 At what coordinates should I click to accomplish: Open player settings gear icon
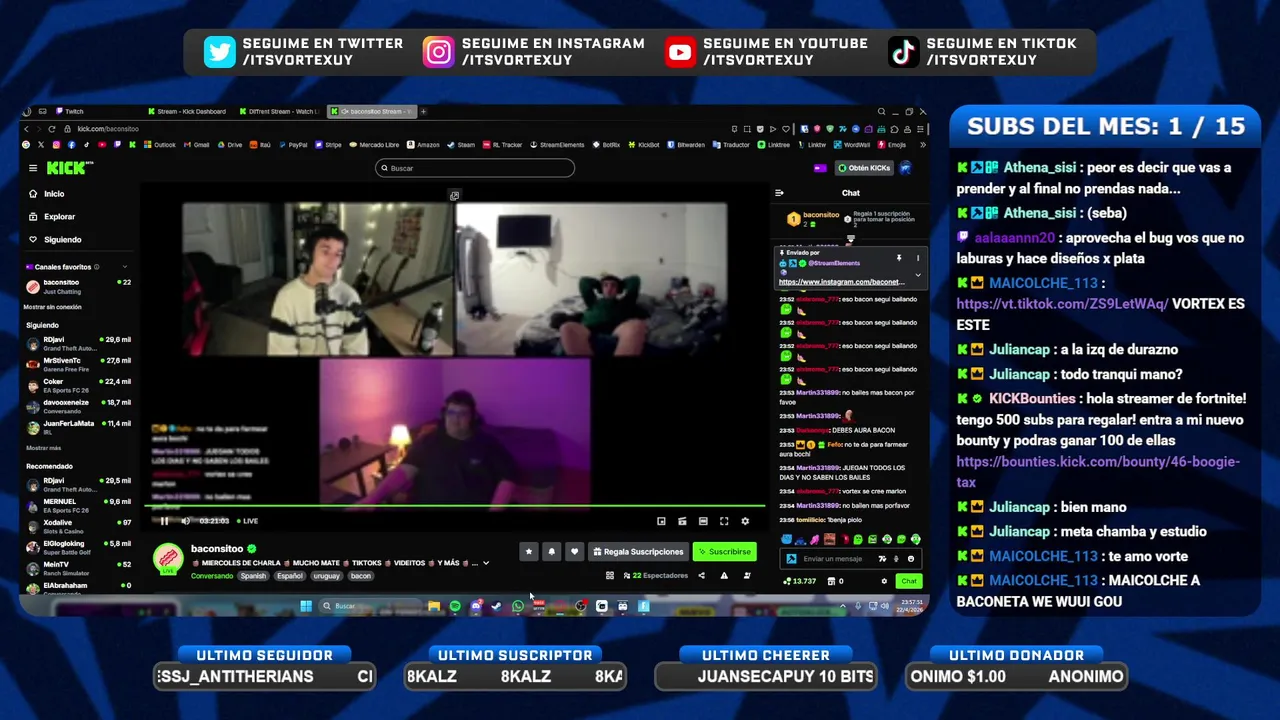pos(745,521)
